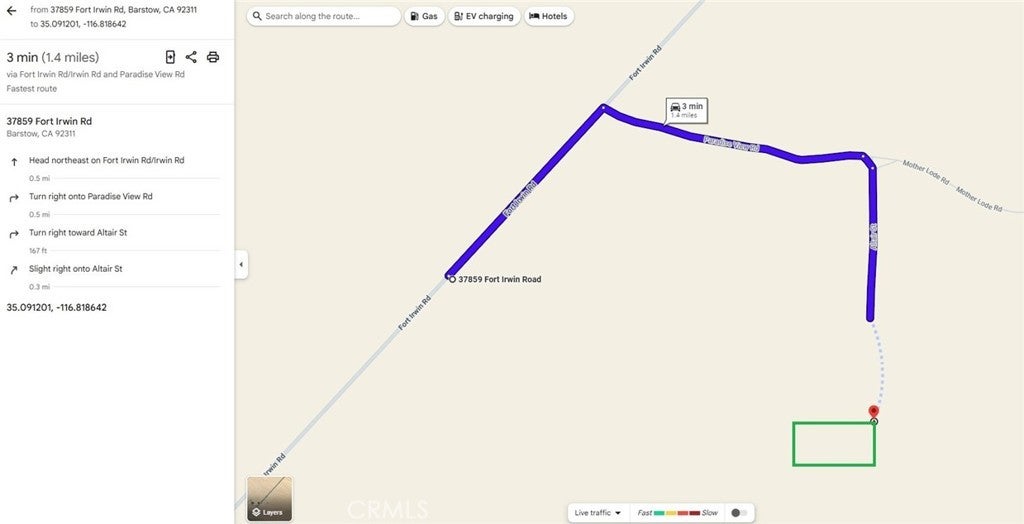The image size is (1024, 524).
Task: Collapse the side directions panel
Action: [241, 265]
